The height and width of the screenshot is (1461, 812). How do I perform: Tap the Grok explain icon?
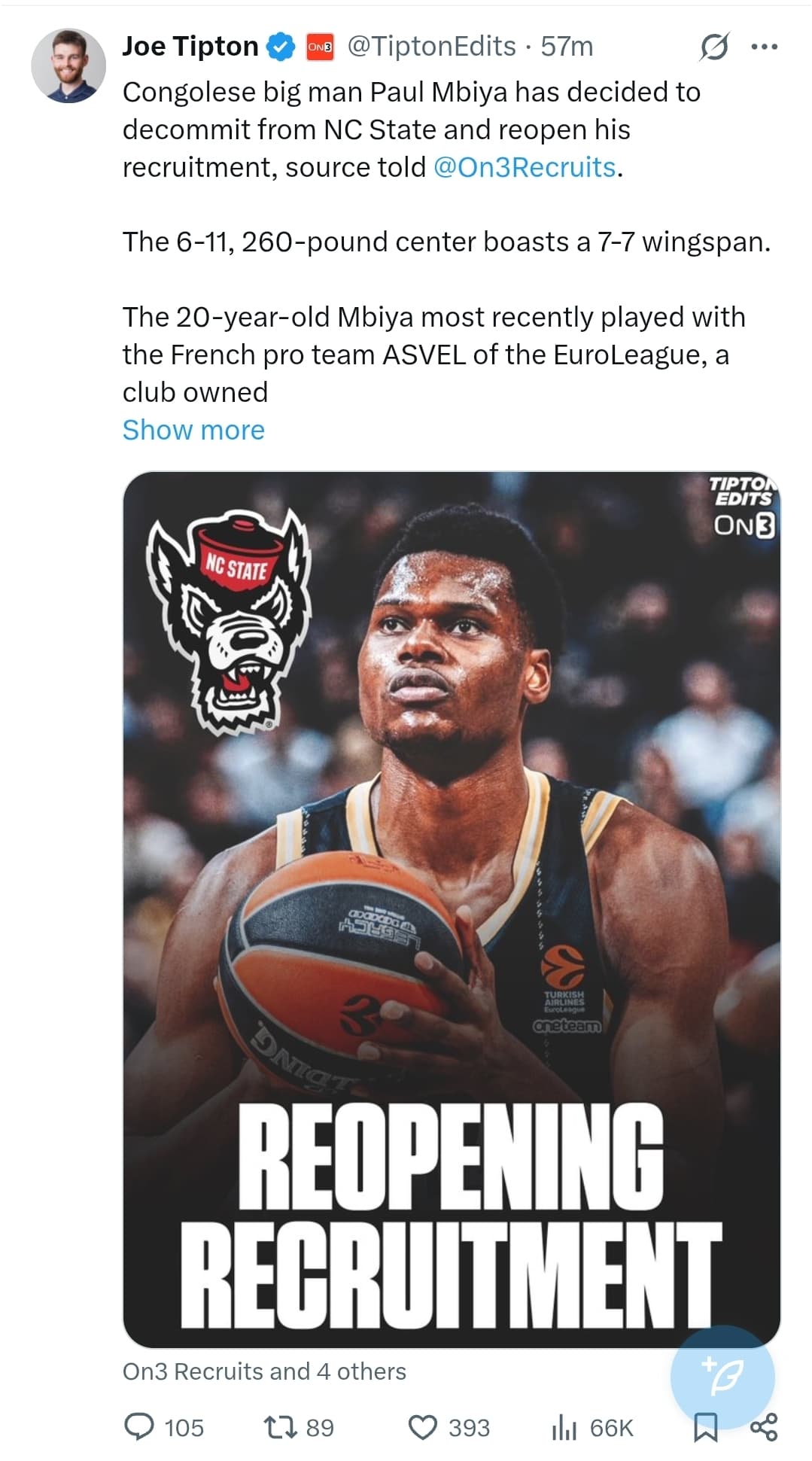[713, 47]
